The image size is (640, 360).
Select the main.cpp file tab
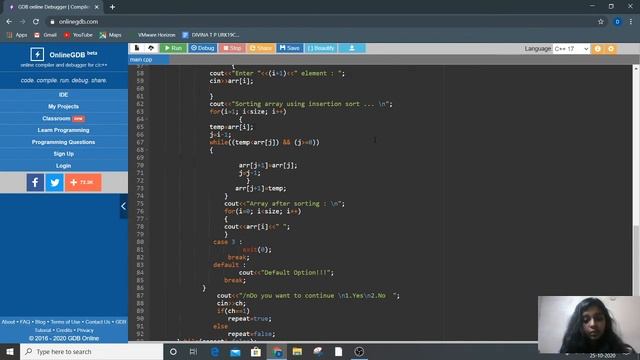[x=141, y=60]
